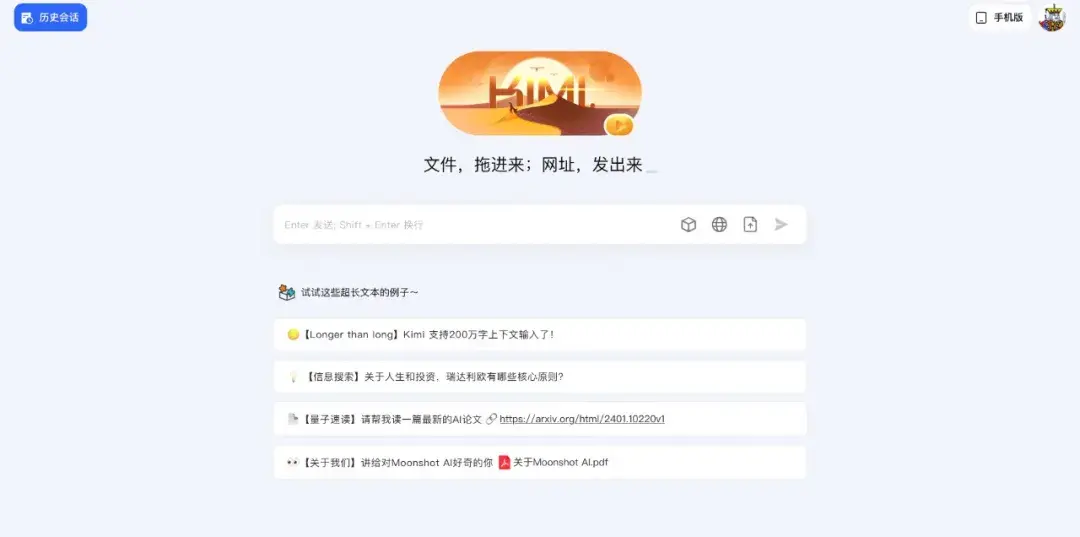Click the history icon inside 历史会话 button
This screenshot has height=537, width=1080.
[x=28, y=18]
